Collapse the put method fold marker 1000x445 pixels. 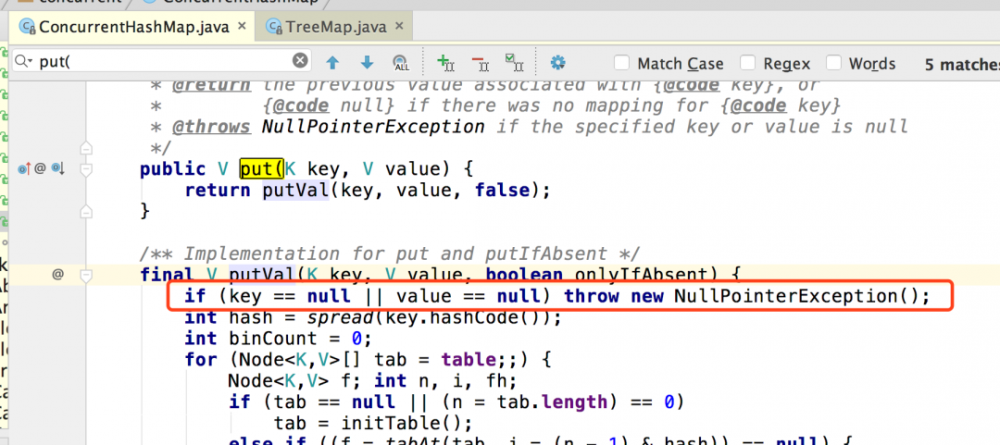point(86,169)
